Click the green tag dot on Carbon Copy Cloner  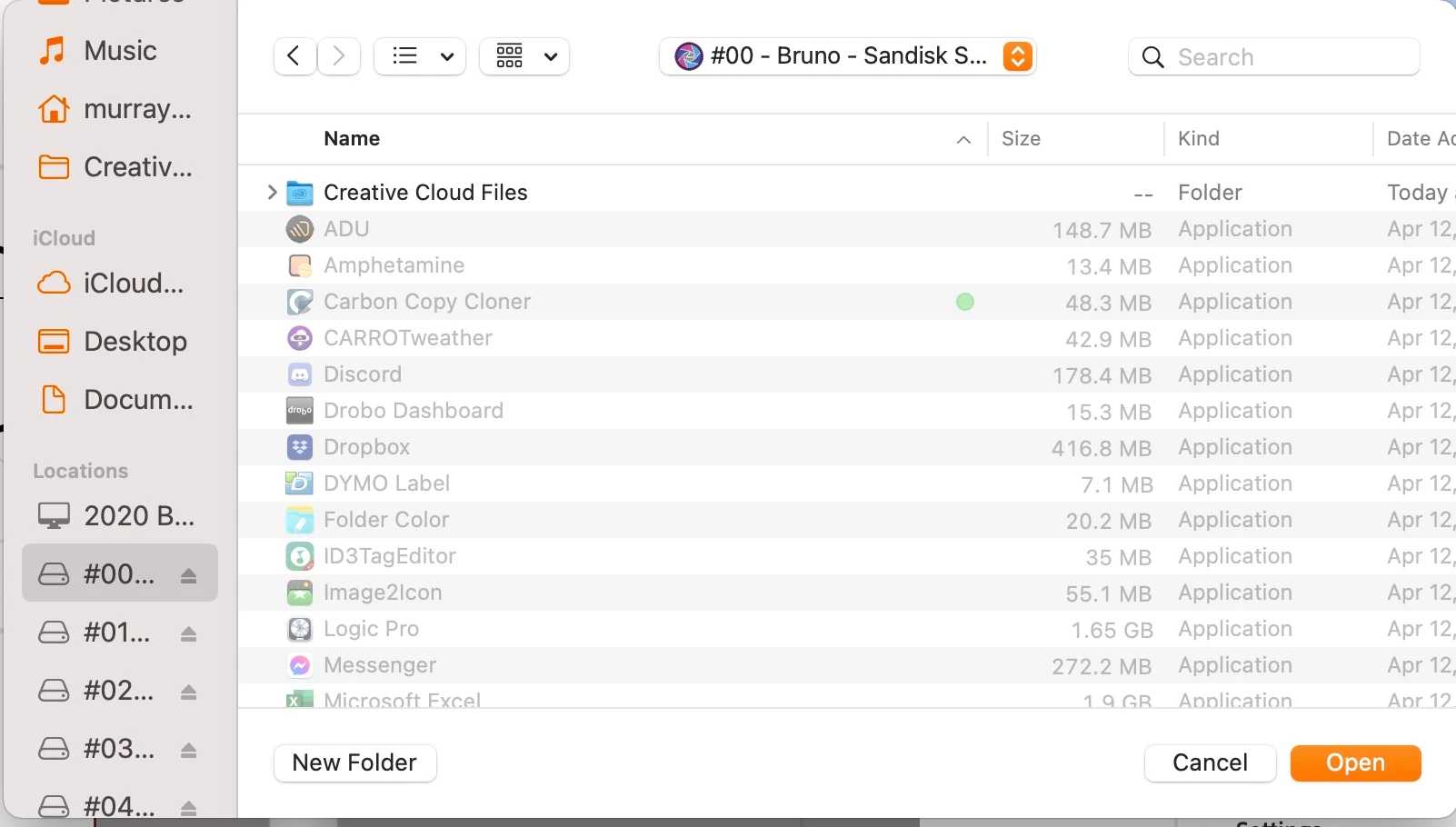pyautogui.click(x=965, y=302)
